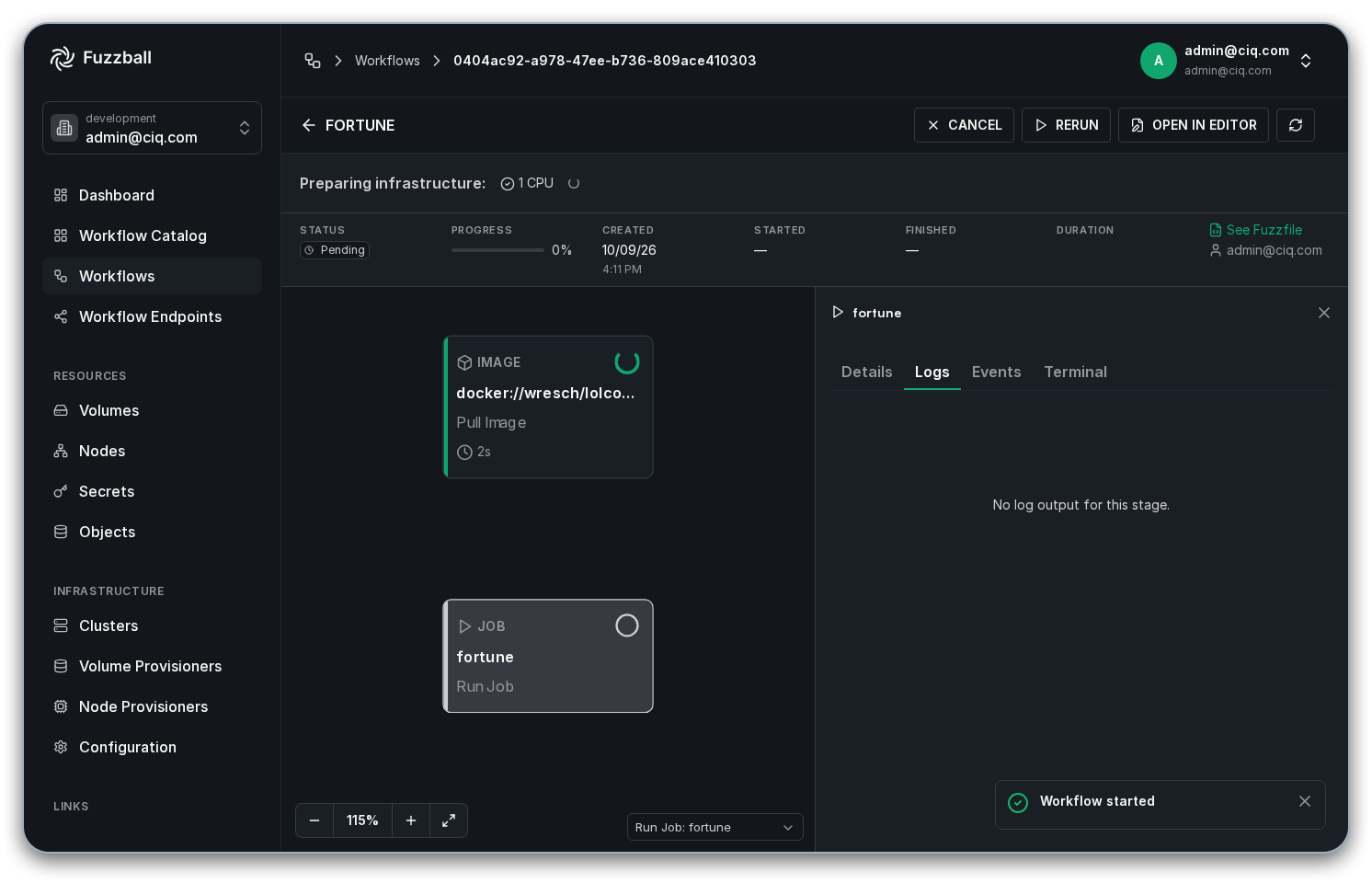Fit the graph to view with expand icon
This screenshot has width=1372, height=883.
[449, 820]
